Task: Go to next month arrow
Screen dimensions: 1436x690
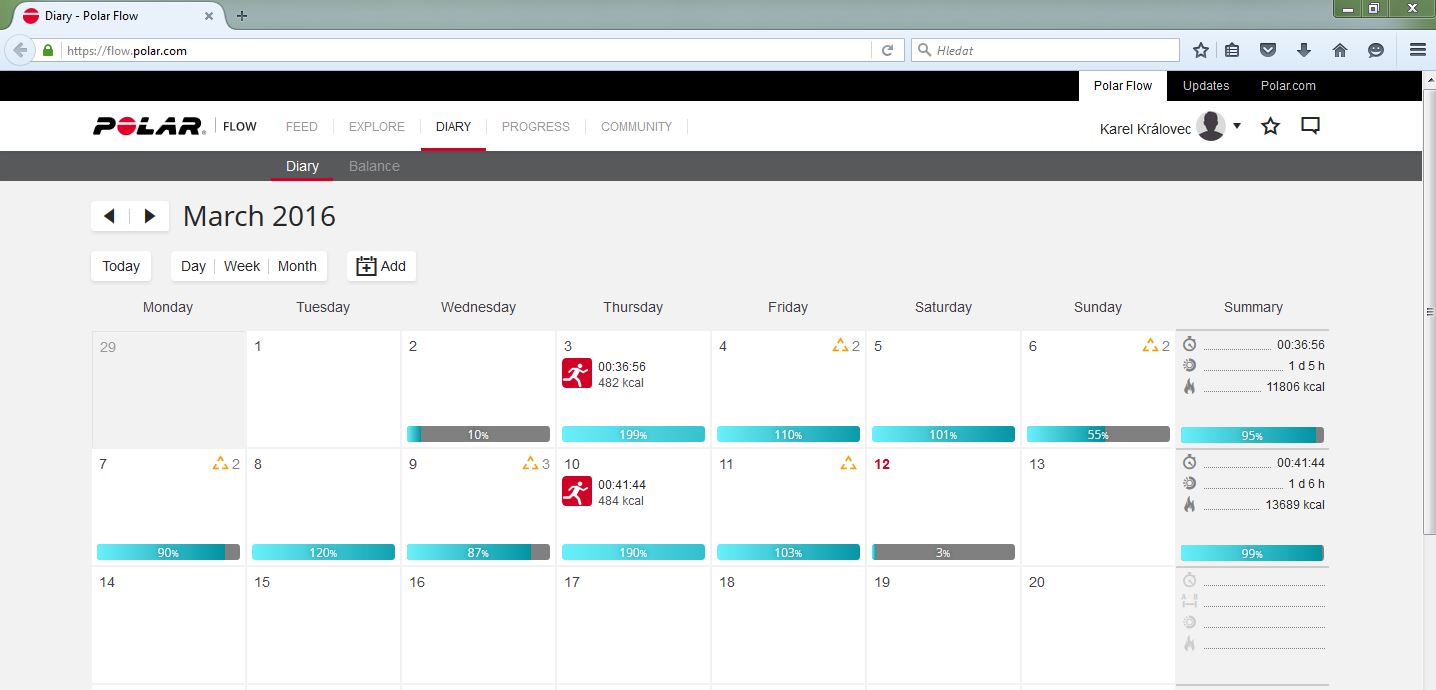Action: [149, 216]
